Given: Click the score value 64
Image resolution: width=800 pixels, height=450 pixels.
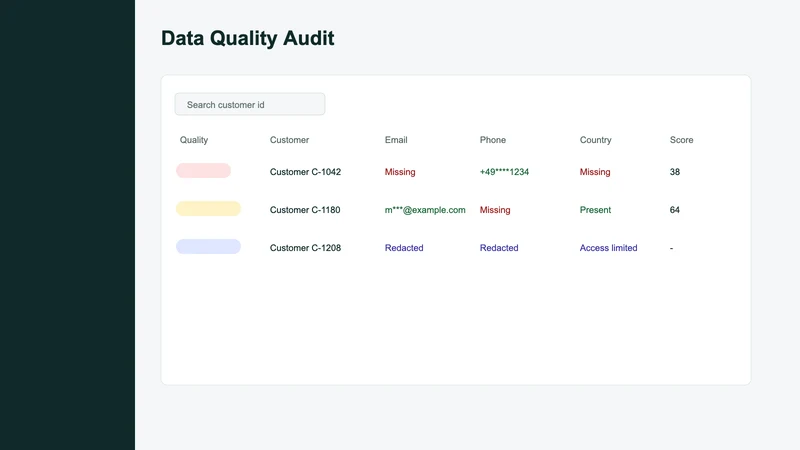Looking at the screenshot, I should tap(675, 210).
